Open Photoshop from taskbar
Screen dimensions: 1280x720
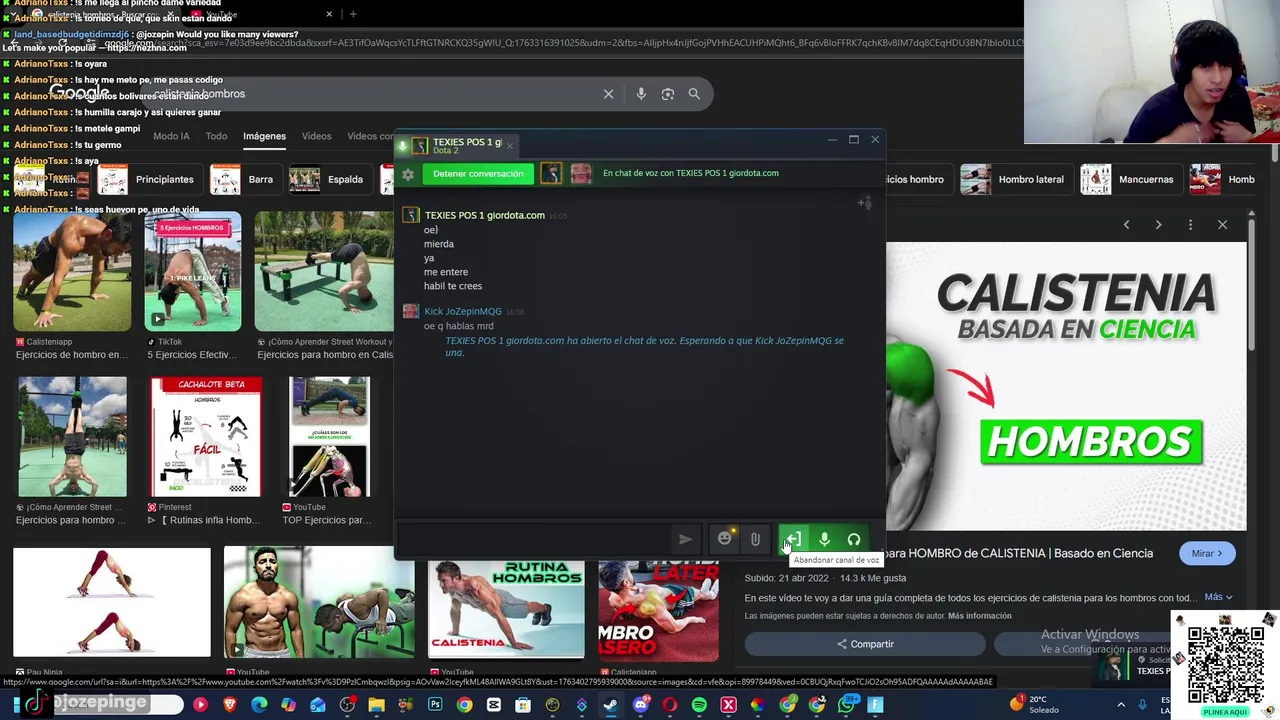[x=435, y=705]
